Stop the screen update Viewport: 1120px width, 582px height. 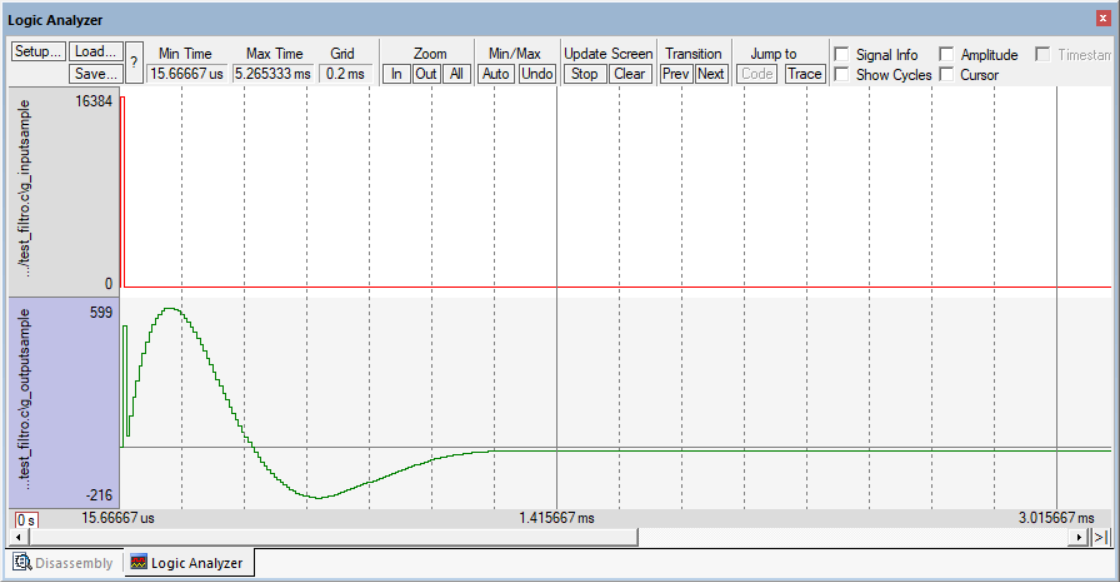(x=585, y=74)
